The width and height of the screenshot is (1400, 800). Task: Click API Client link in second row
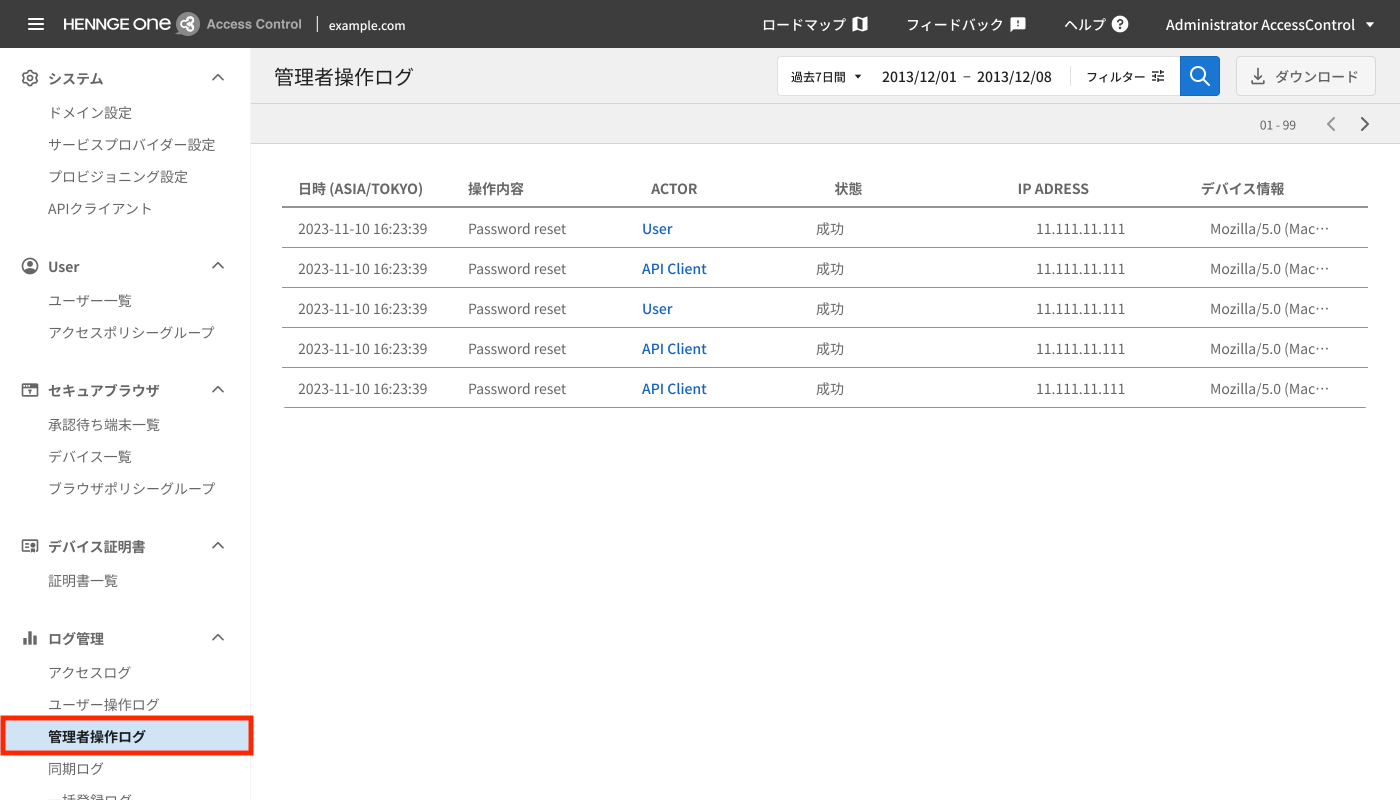point(674,269)
